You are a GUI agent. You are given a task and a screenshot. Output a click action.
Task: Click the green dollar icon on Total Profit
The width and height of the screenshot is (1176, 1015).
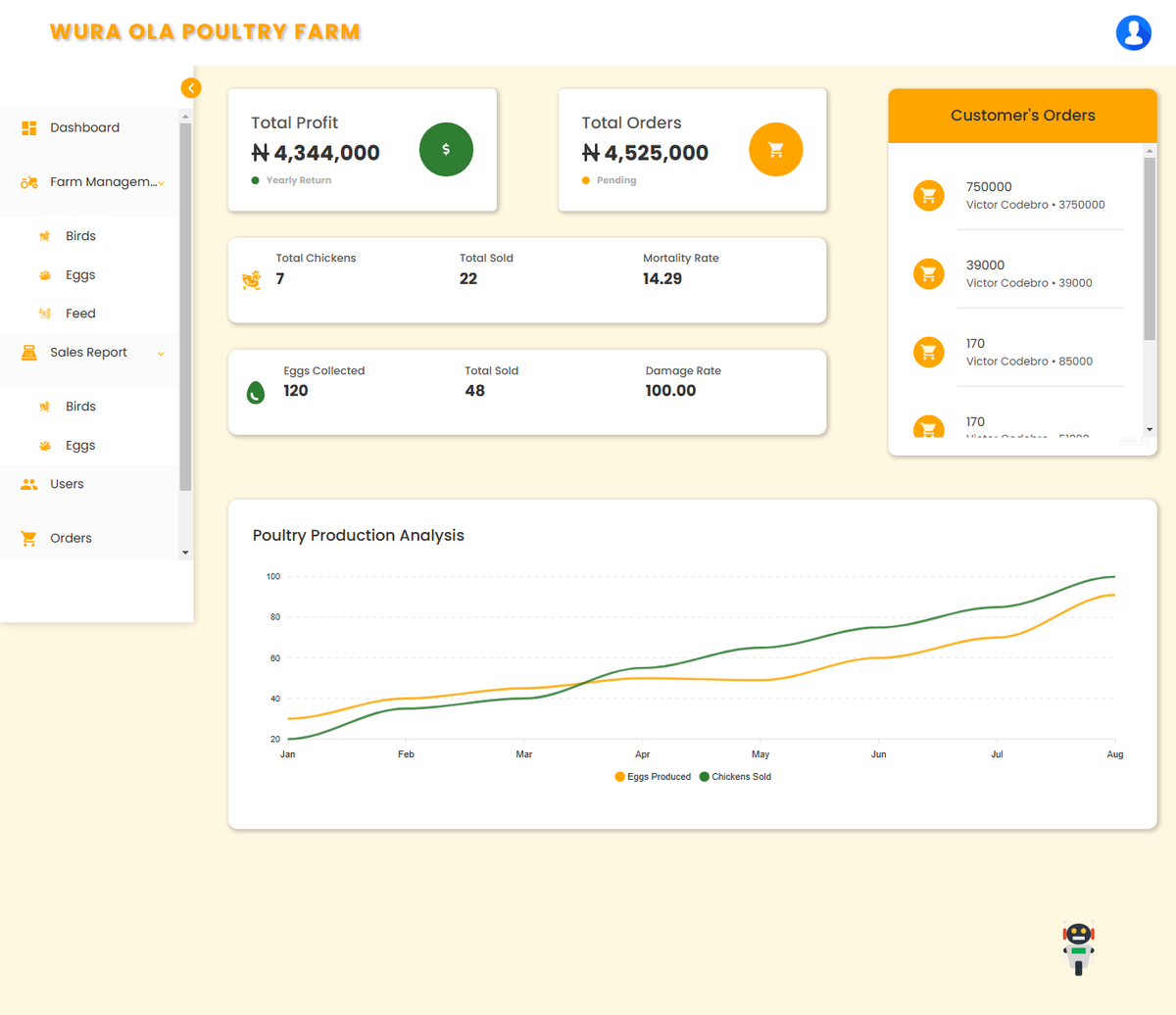click(446, 149)
